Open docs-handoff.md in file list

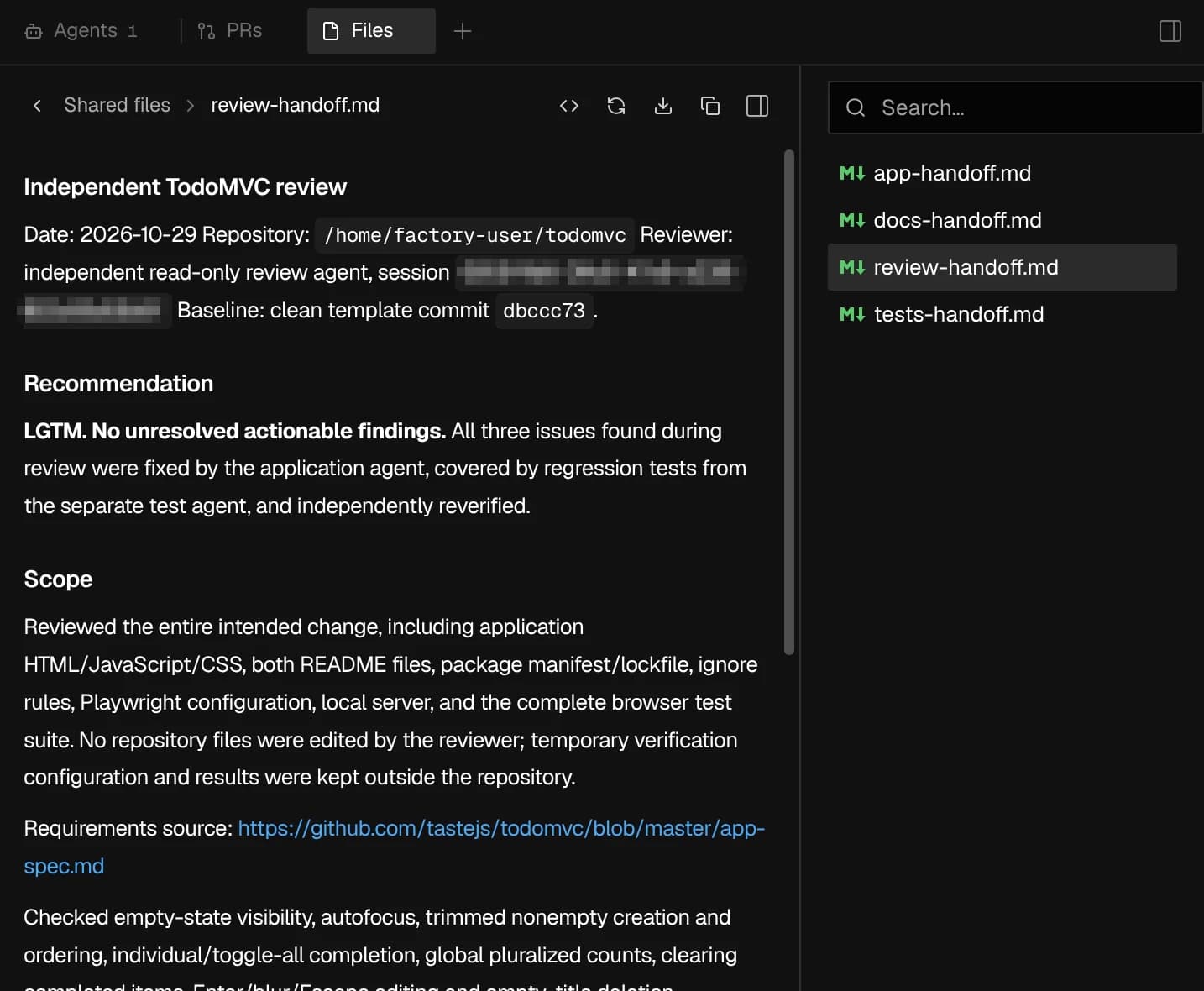click(1002, 220)
